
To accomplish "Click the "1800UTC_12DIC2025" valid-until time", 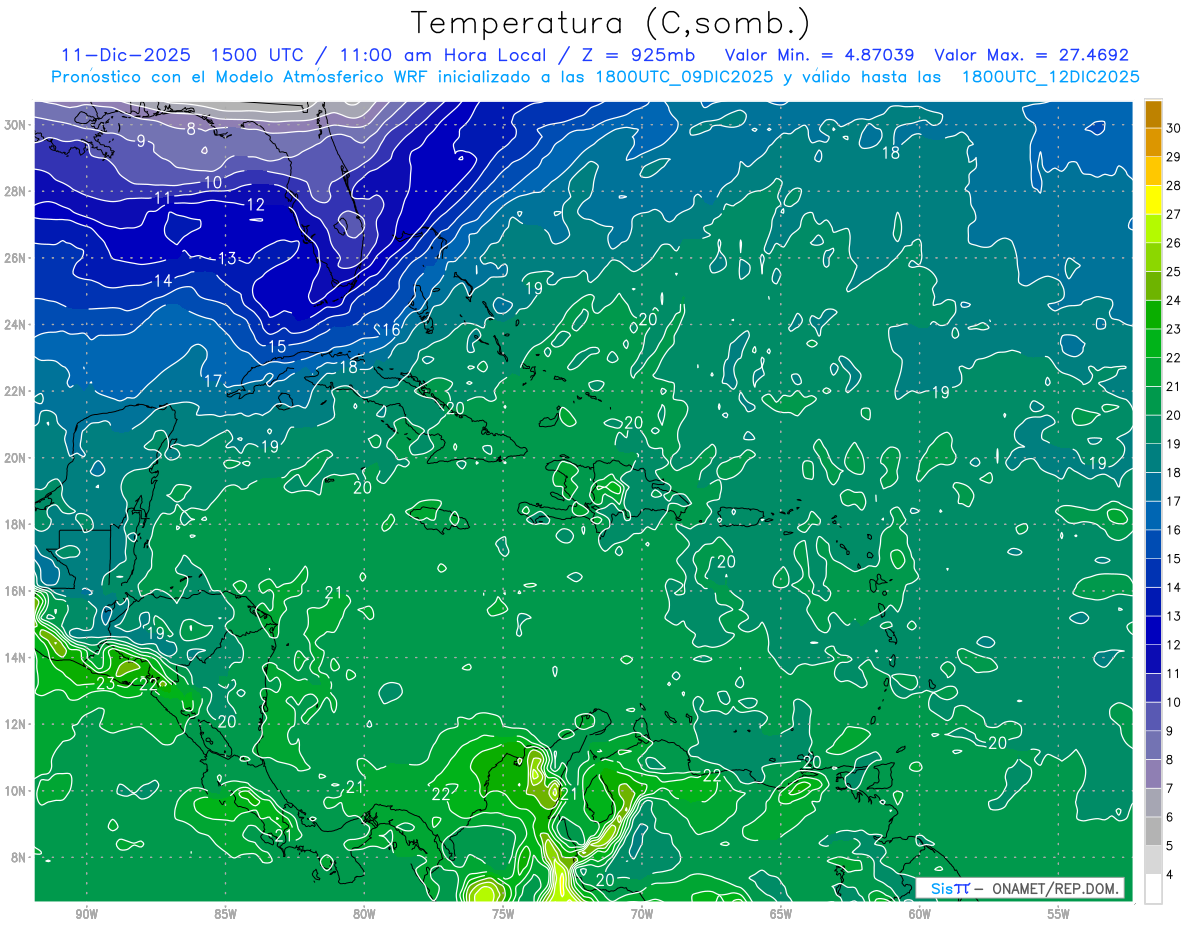I will point(1049,77).
